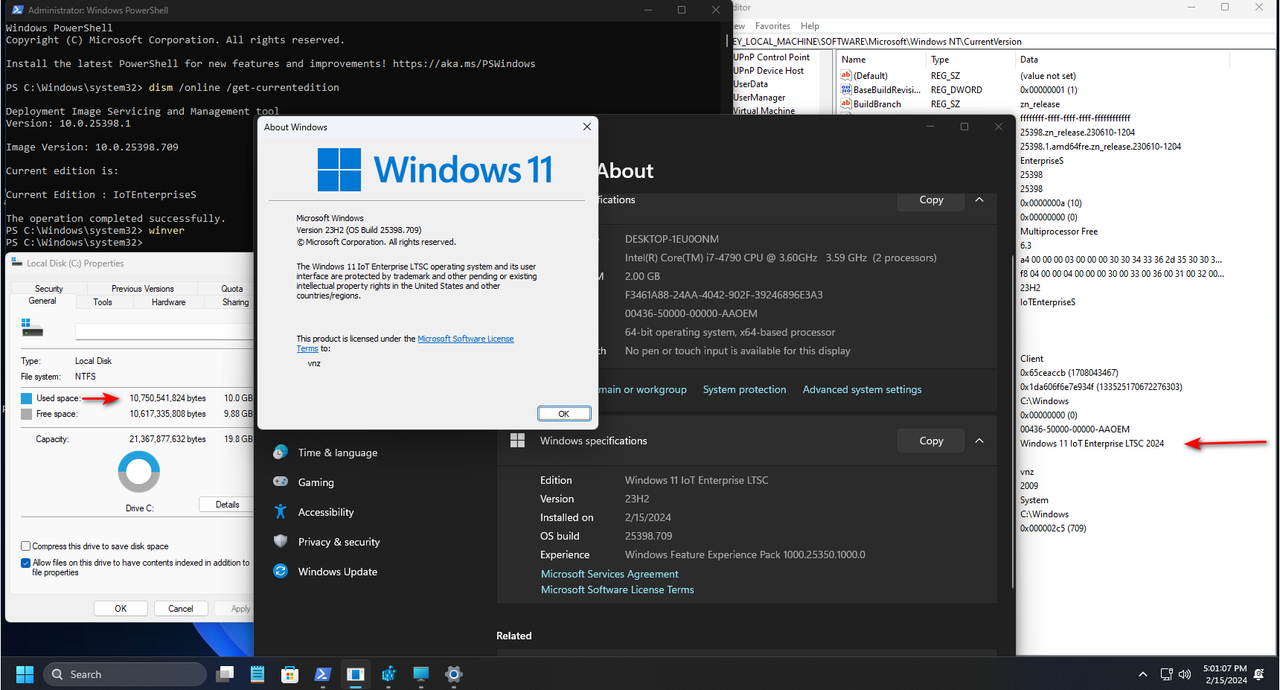
Task: Click the active winver taskbar icon
Action: [x=356, y=674]
